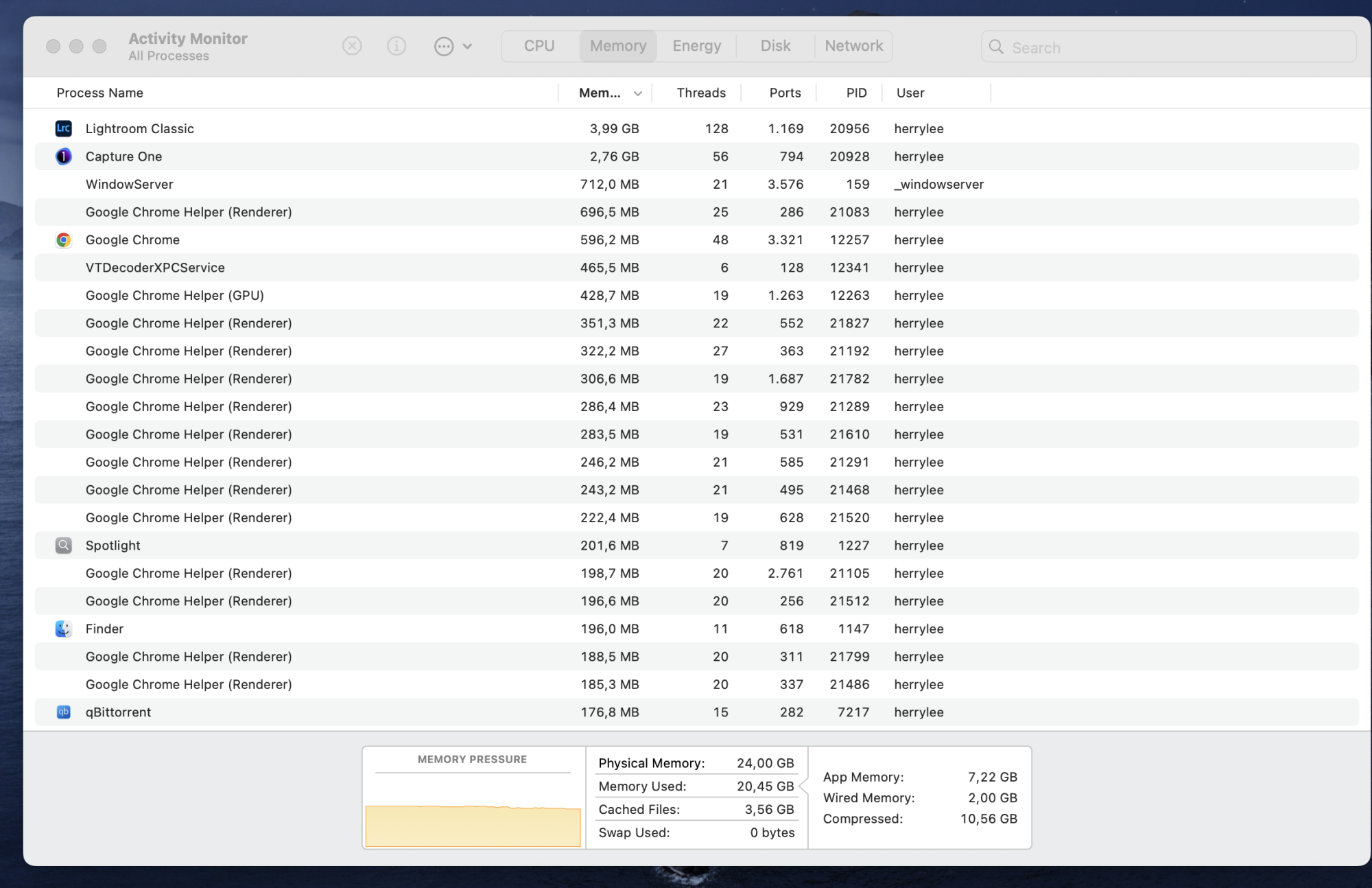Select the Spotlight process name
This screenshot has height=888, width=1372.
point(113,546)
